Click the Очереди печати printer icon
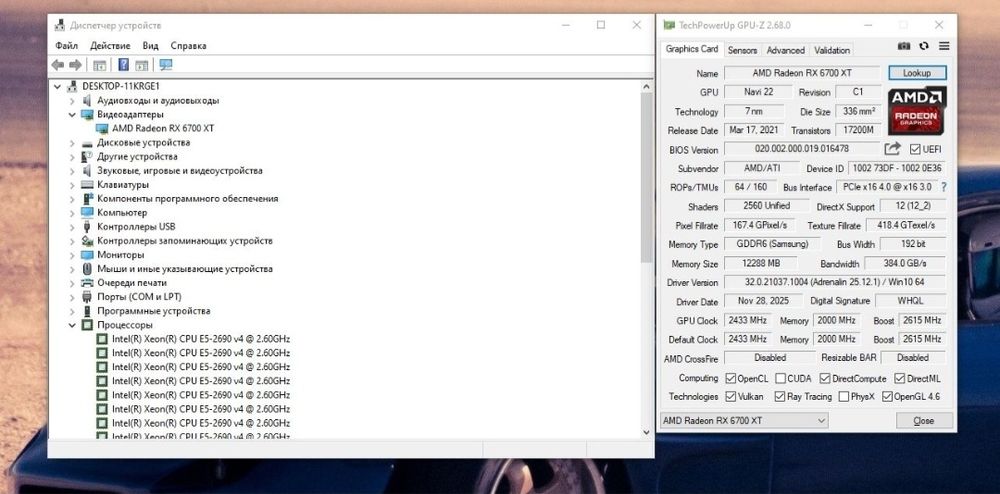This screenshot has height=494, width=1000. tap(87, 283)
